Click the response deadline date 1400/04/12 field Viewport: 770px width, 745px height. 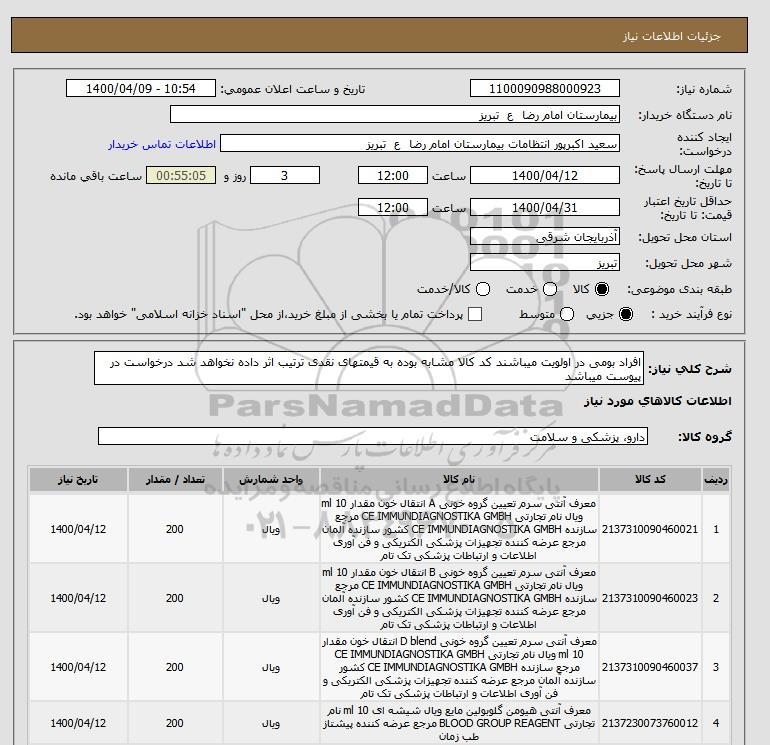click(545, 175)
